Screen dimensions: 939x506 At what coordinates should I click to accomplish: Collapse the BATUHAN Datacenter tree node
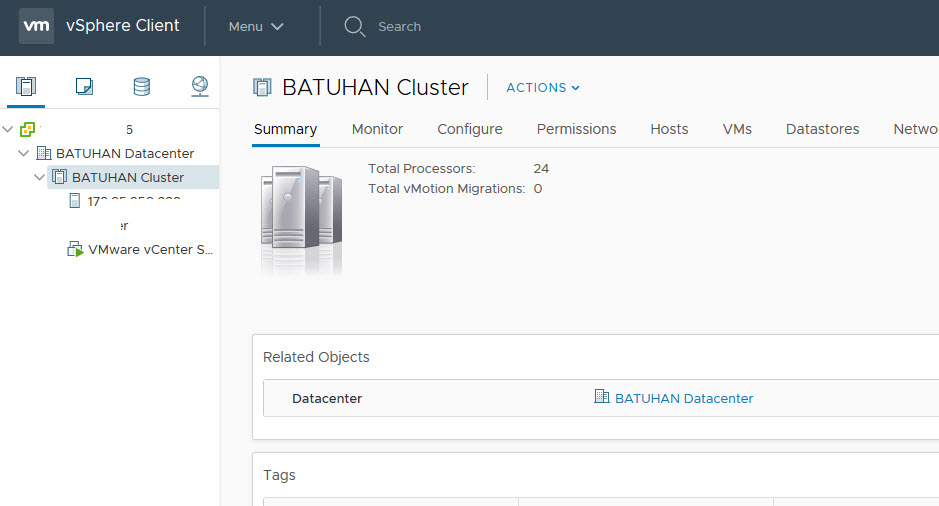click(24, 153)
